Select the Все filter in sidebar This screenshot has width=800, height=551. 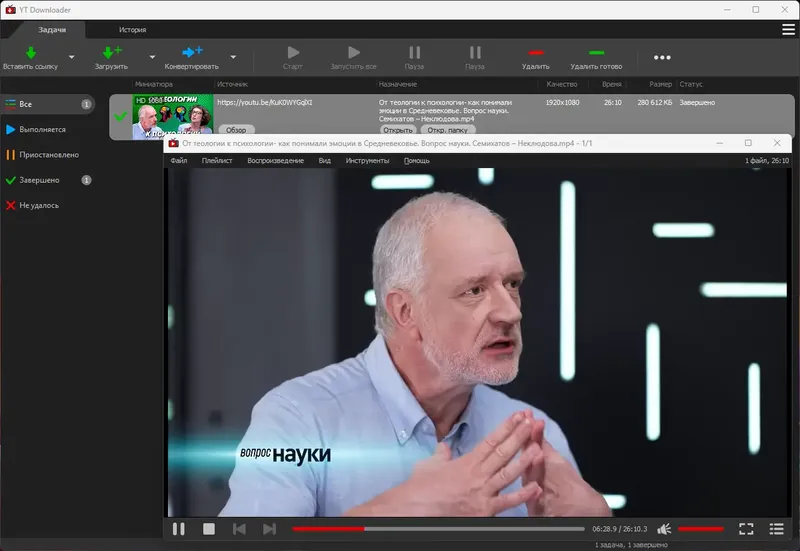pyautogui.click(x=48, y=104)
